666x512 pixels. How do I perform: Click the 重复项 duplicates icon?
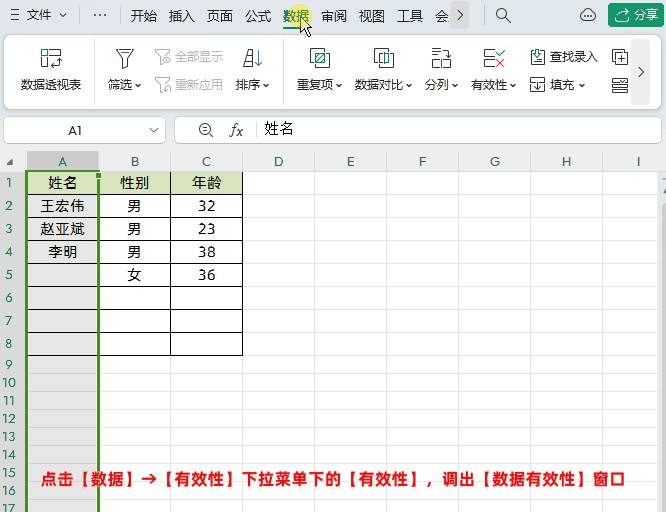click(319, 58)
